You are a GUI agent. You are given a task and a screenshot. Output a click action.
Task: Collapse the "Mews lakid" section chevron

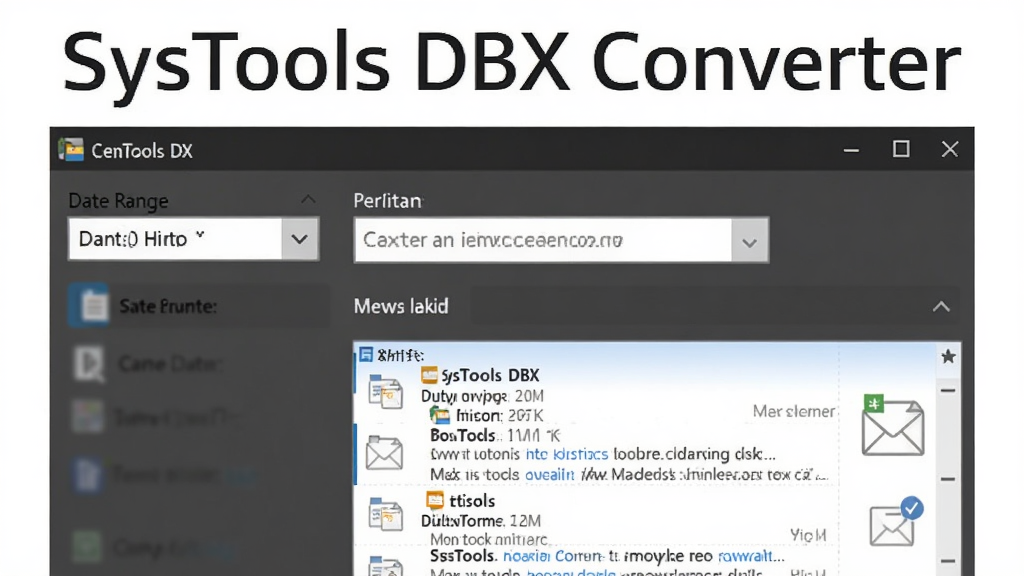[941, 306]
